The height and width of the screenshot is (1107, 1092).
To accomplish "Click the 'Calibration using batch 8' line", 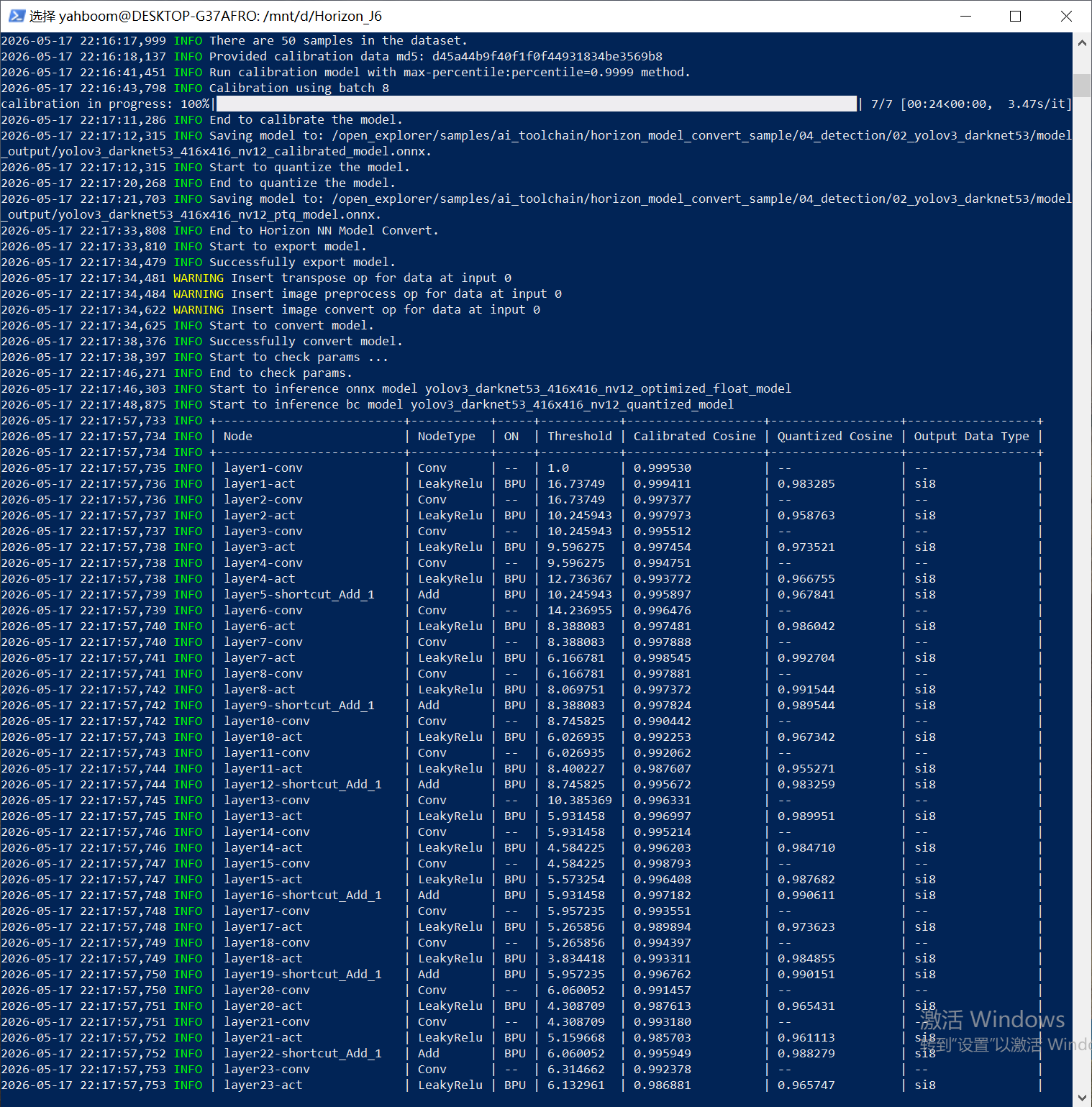I will (x=195, y=88).
